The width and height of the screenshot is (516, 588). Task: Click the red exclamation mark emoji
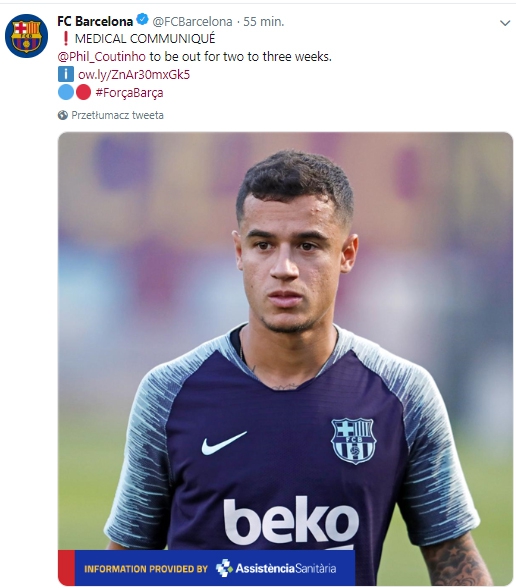coord(65,39)
